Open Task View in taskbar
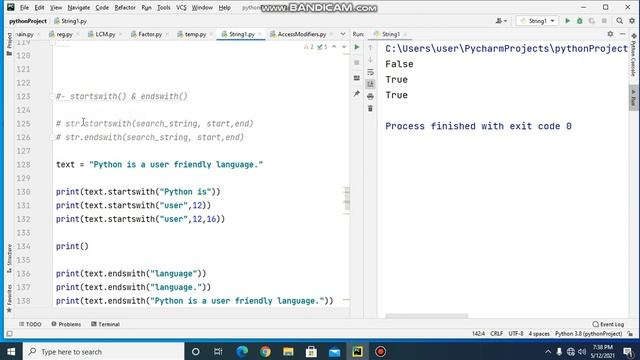640x360 pixels. [218, 351]
